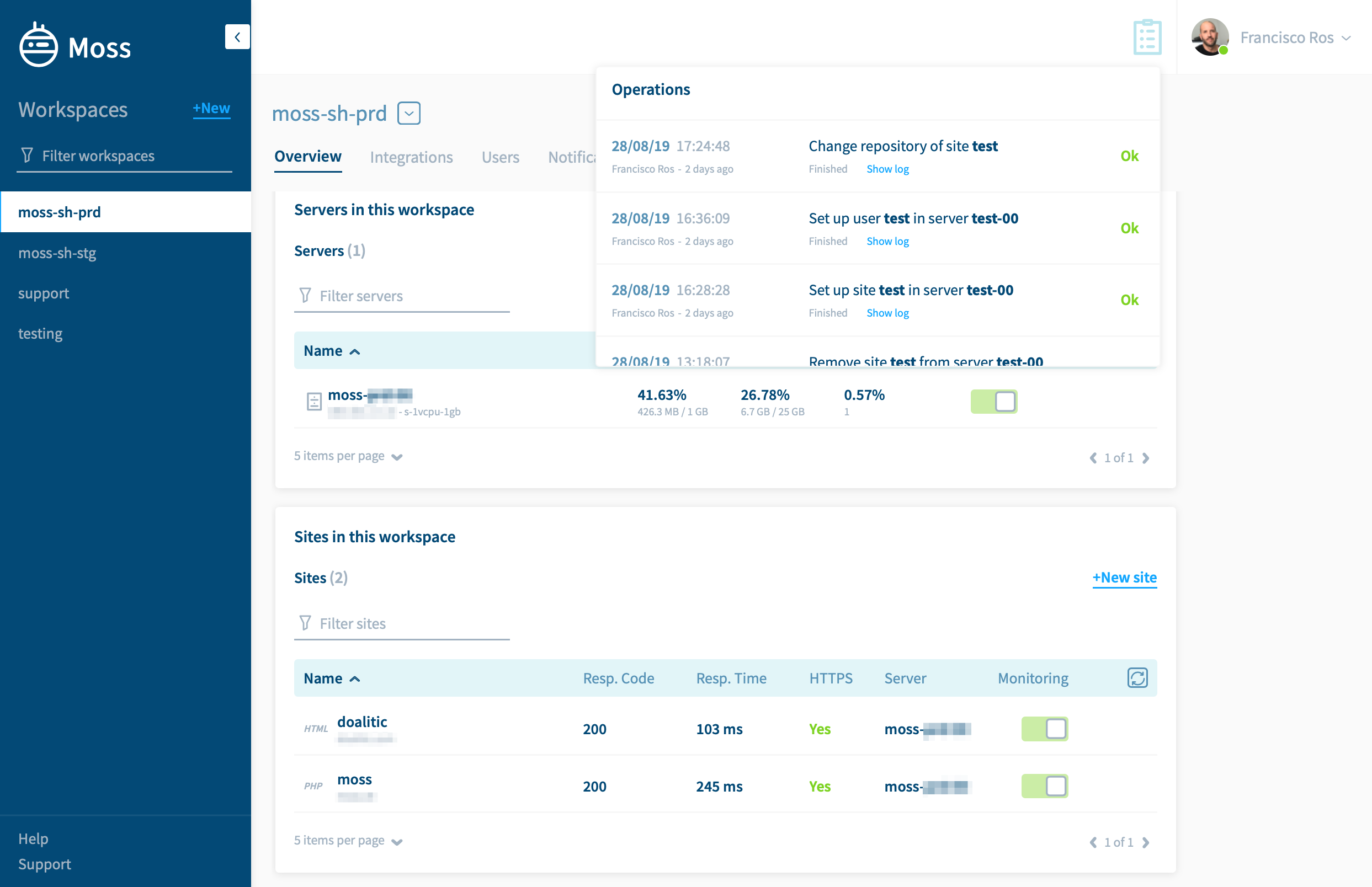This screenshot has width=1372, height=887.
Task: Open the moss-sh-prd workspace dropdown
Action: click(x=408, y=114)
